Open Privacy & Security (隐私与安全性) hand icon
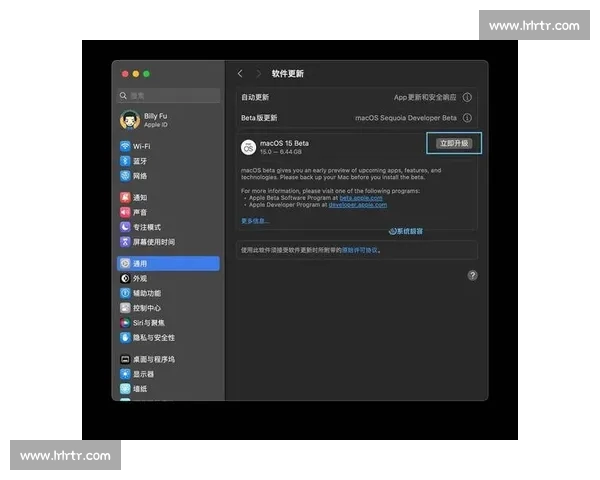 pos(125,338)
